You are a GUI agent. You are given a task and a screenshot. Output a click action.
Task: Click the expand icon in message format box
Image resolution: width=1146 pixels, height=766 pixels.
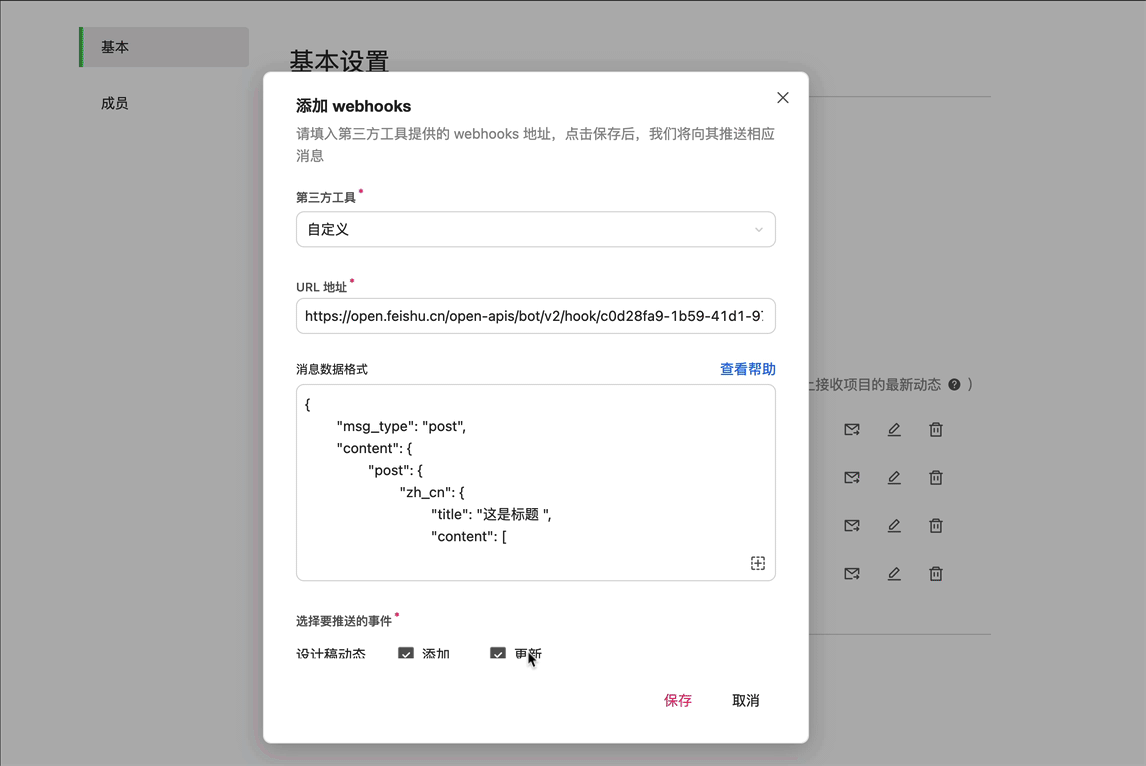tap(758, 564)
